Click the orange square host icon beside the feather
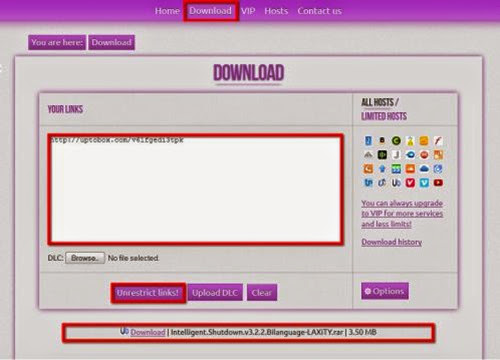The width and height of the screenshot is (500, 360). click(x=424, y=141)
